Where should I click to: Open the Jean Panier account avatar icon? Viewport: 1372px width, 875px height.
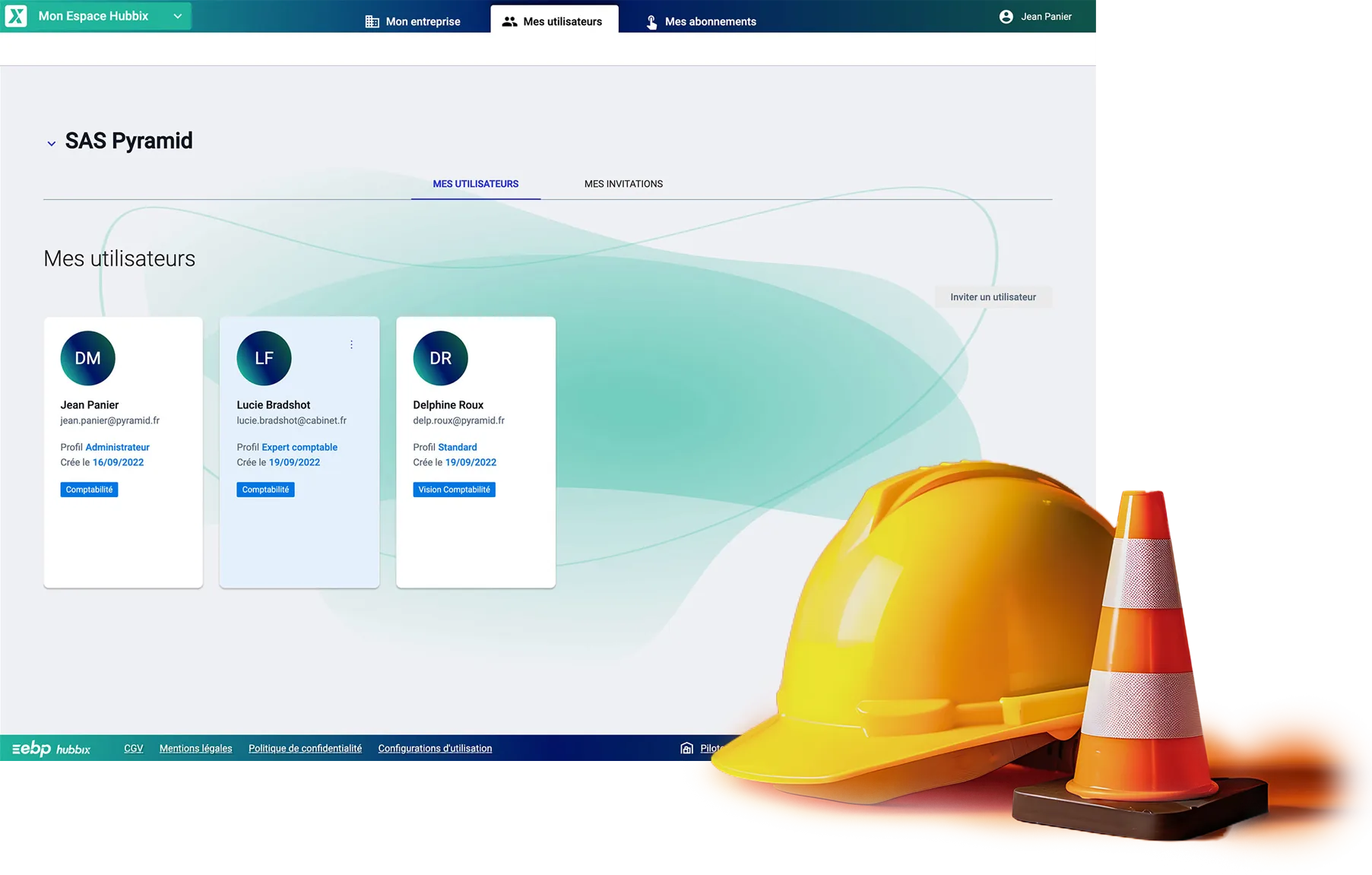1006,16
